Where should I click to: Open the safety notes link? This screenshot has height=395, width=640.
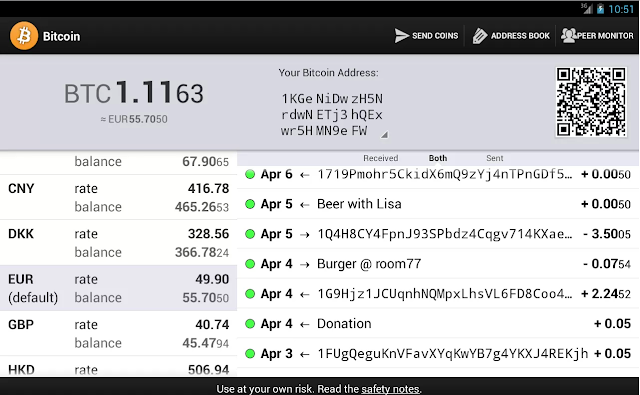click(x=390, y=389)
